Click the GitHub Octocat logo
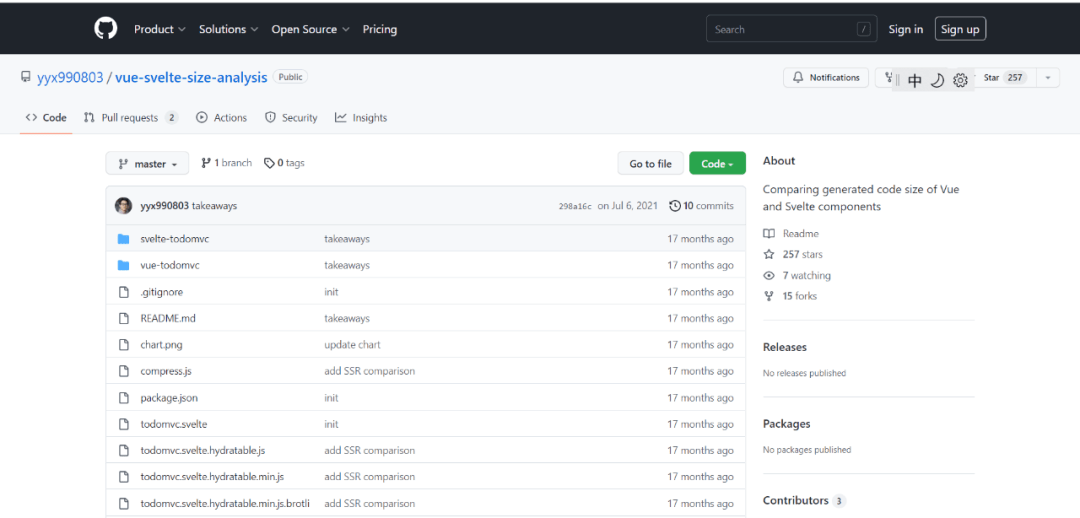Screen dimensions: 1080x518 (106, 29)
